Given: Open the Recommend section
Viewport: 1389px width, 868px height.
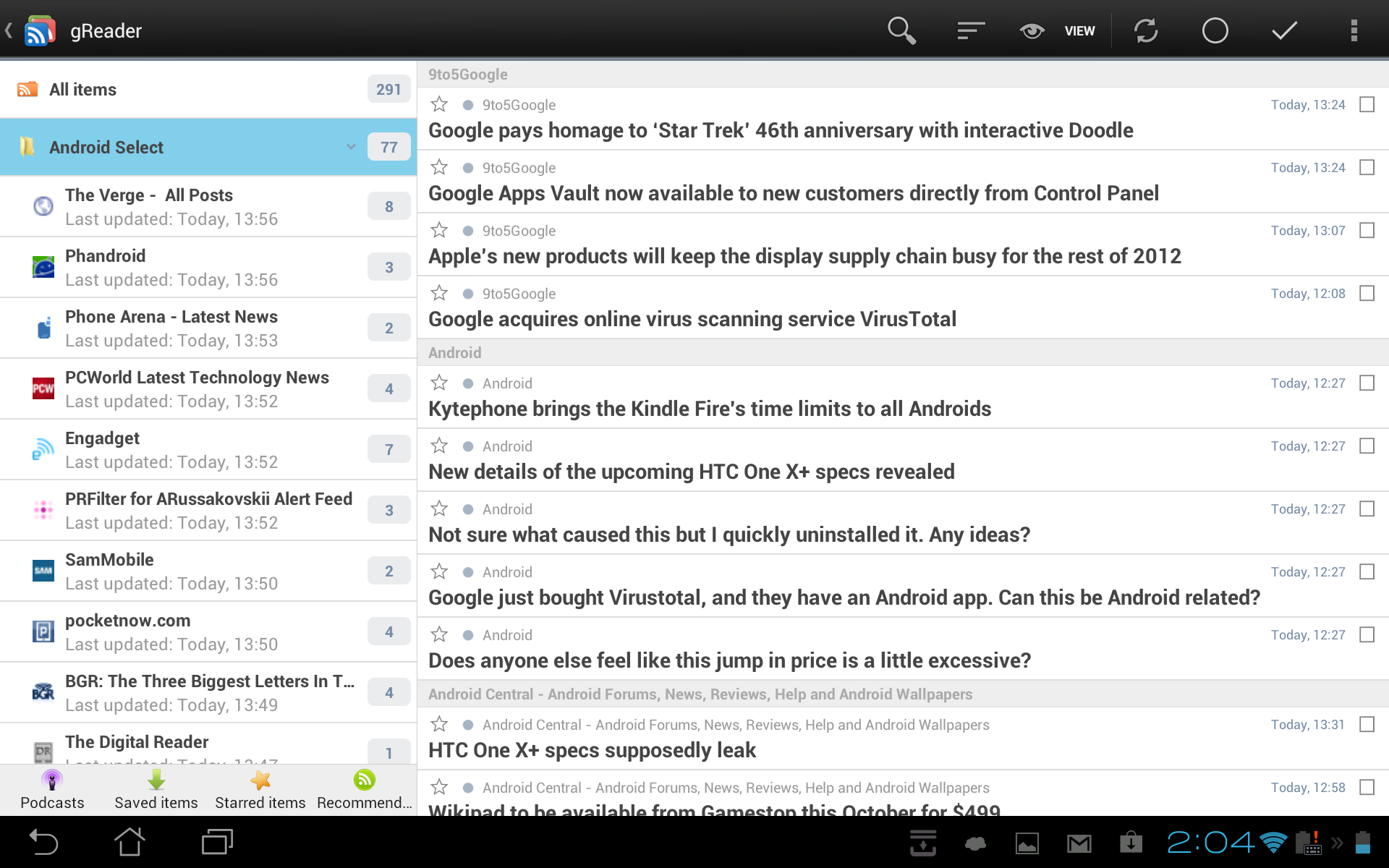Looking at the screenshot, I should click(x=365, y=788).
